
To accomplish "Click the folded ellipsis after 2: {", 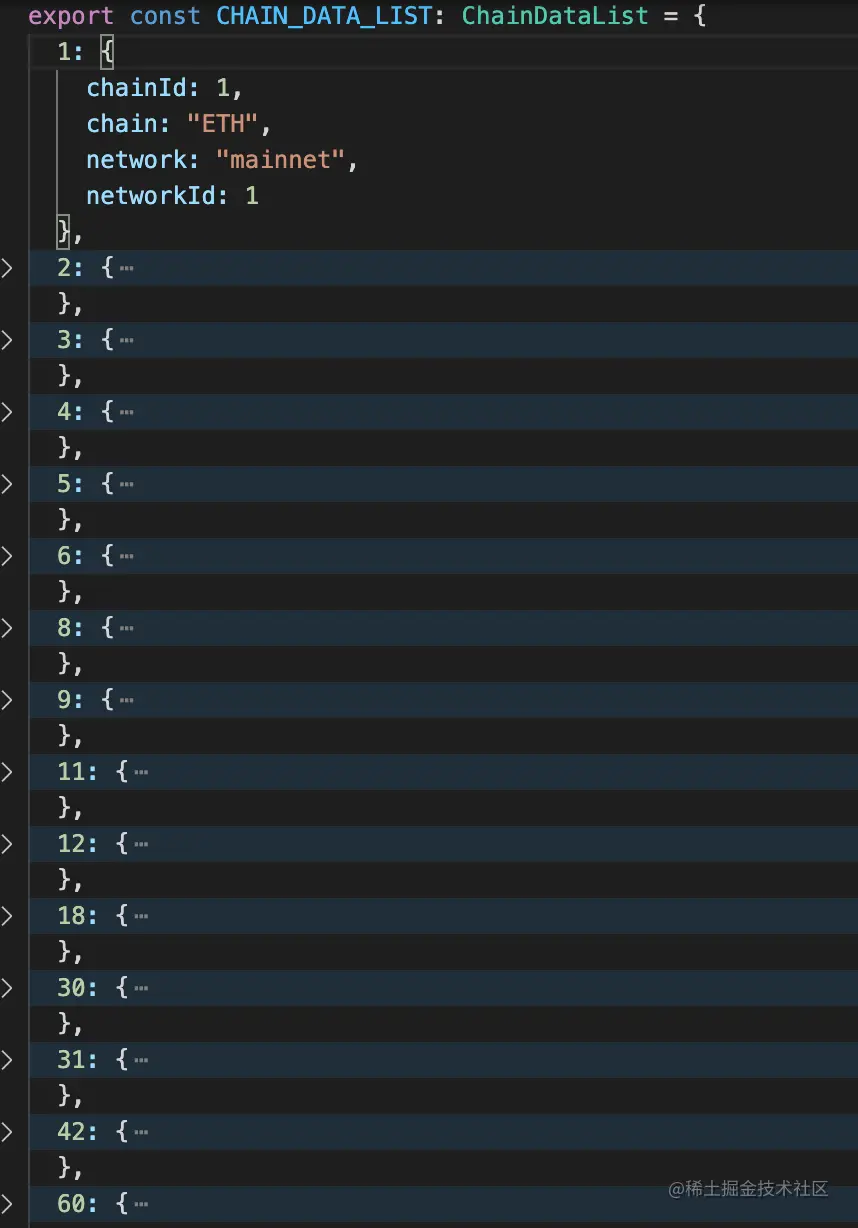I will (126, 269).
